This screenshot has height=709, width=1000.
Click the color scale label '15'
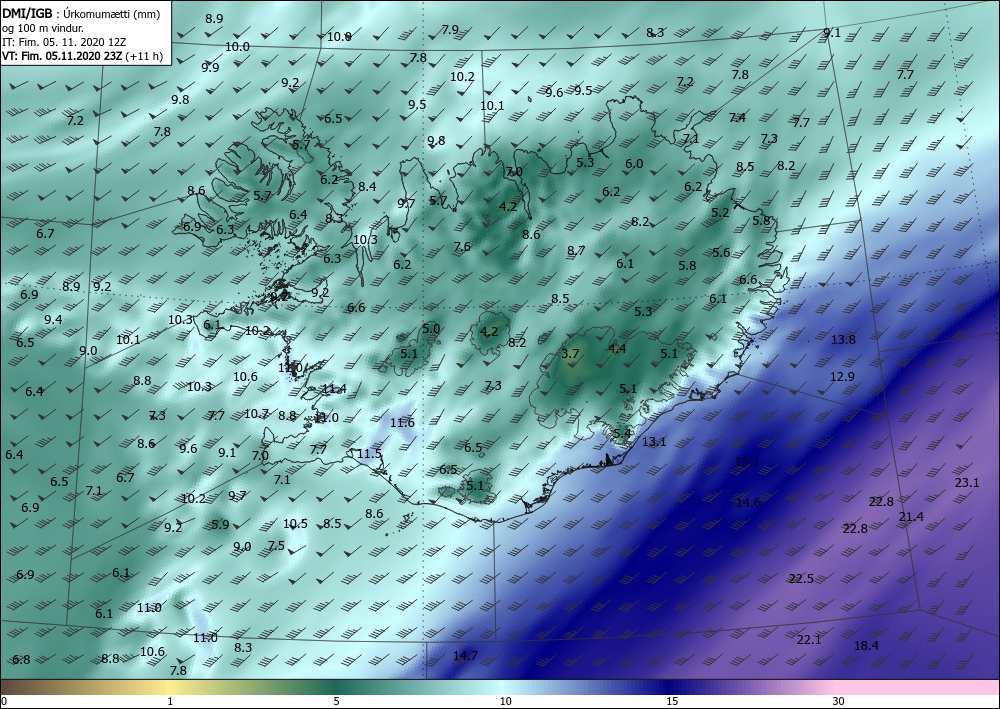(x=672, y=702)
